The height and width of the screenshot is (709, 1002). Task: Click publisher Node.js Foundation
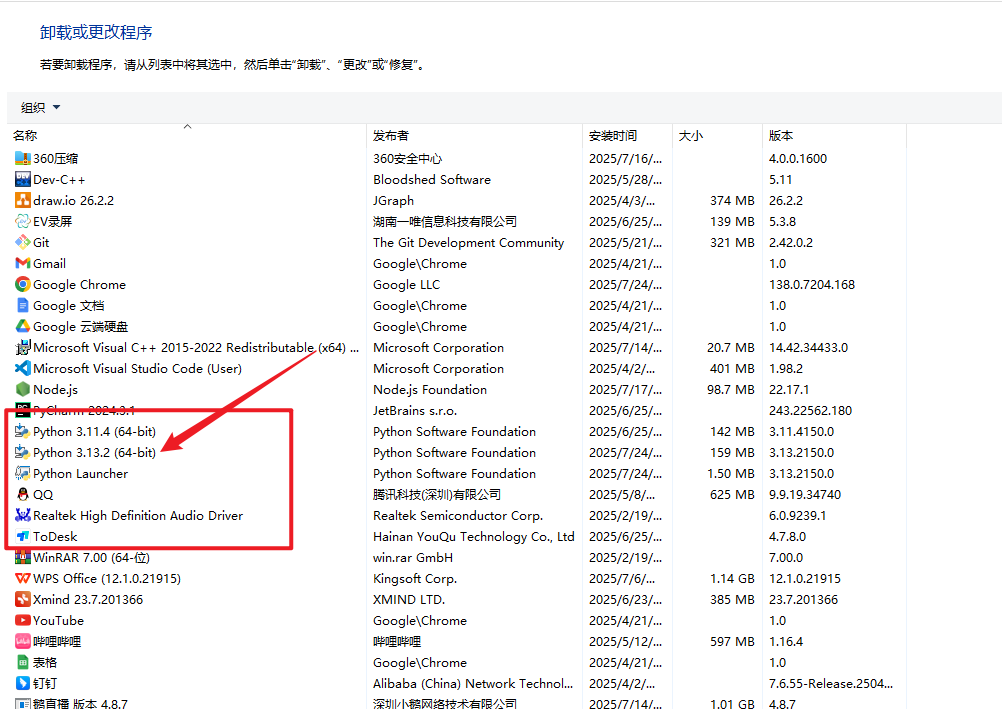[x=430, y=389]
